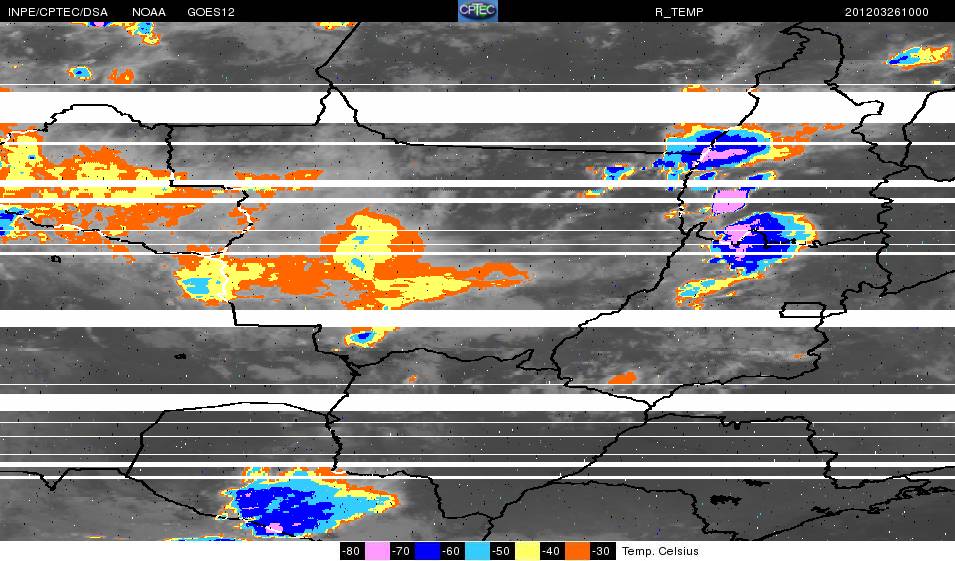Click the NOAA label in header
The width and height of the screenshot is (955, 561).
149,12
